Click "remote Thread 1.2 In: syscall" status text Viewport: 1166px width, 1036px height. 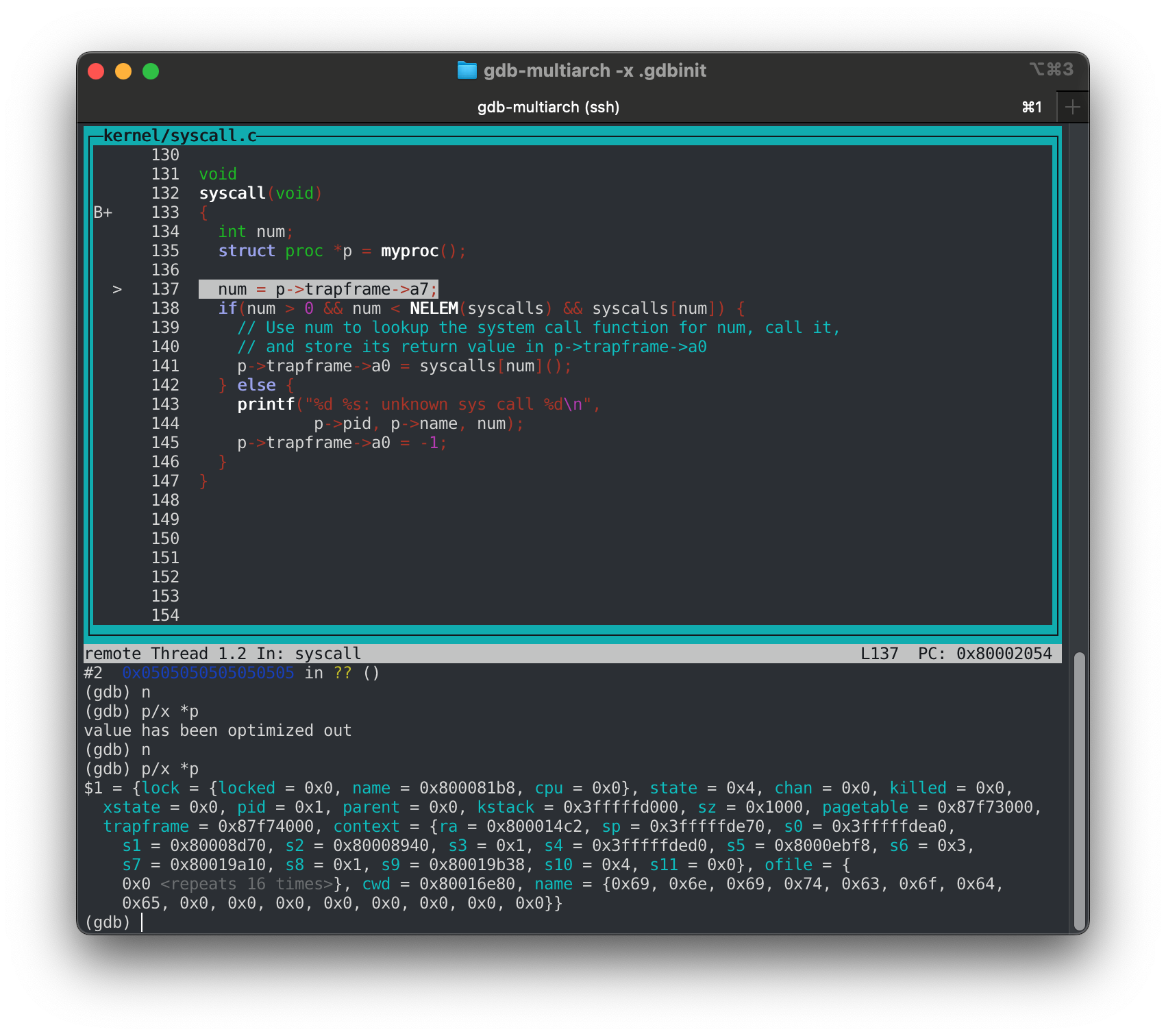(223, 653)
